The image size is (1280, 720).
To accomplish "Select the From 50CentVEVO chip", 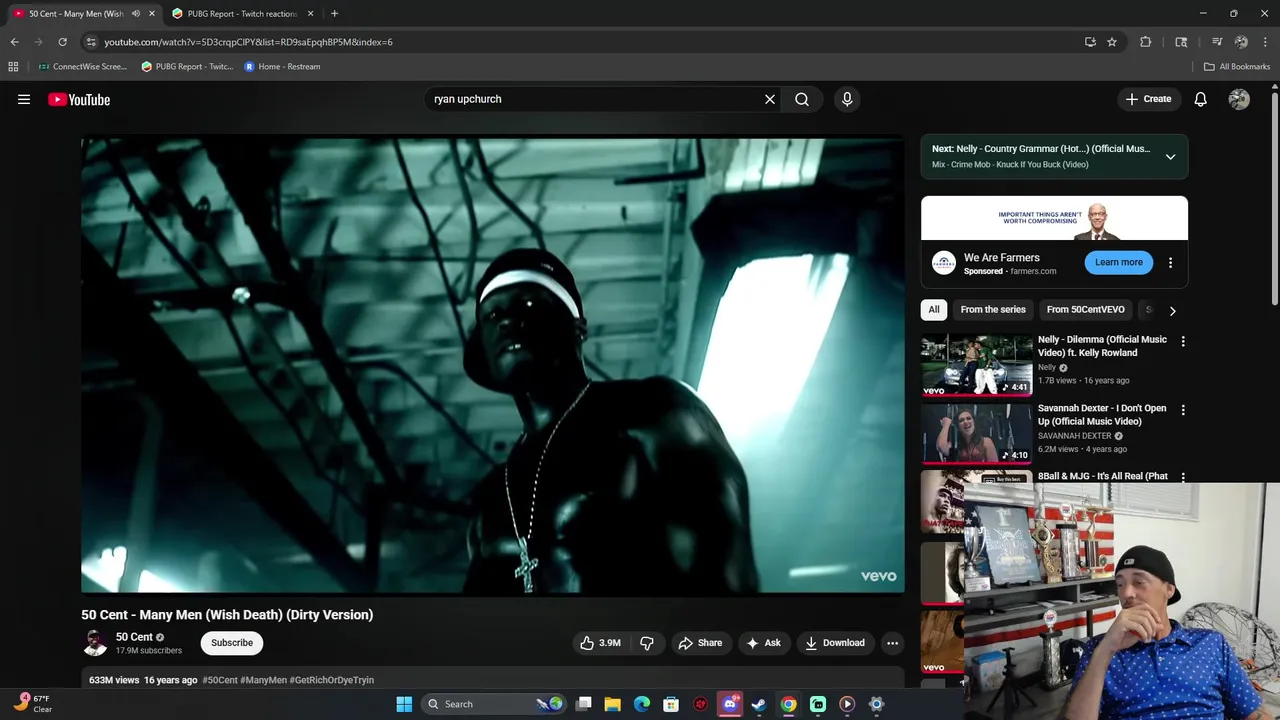I will 1085,310.
